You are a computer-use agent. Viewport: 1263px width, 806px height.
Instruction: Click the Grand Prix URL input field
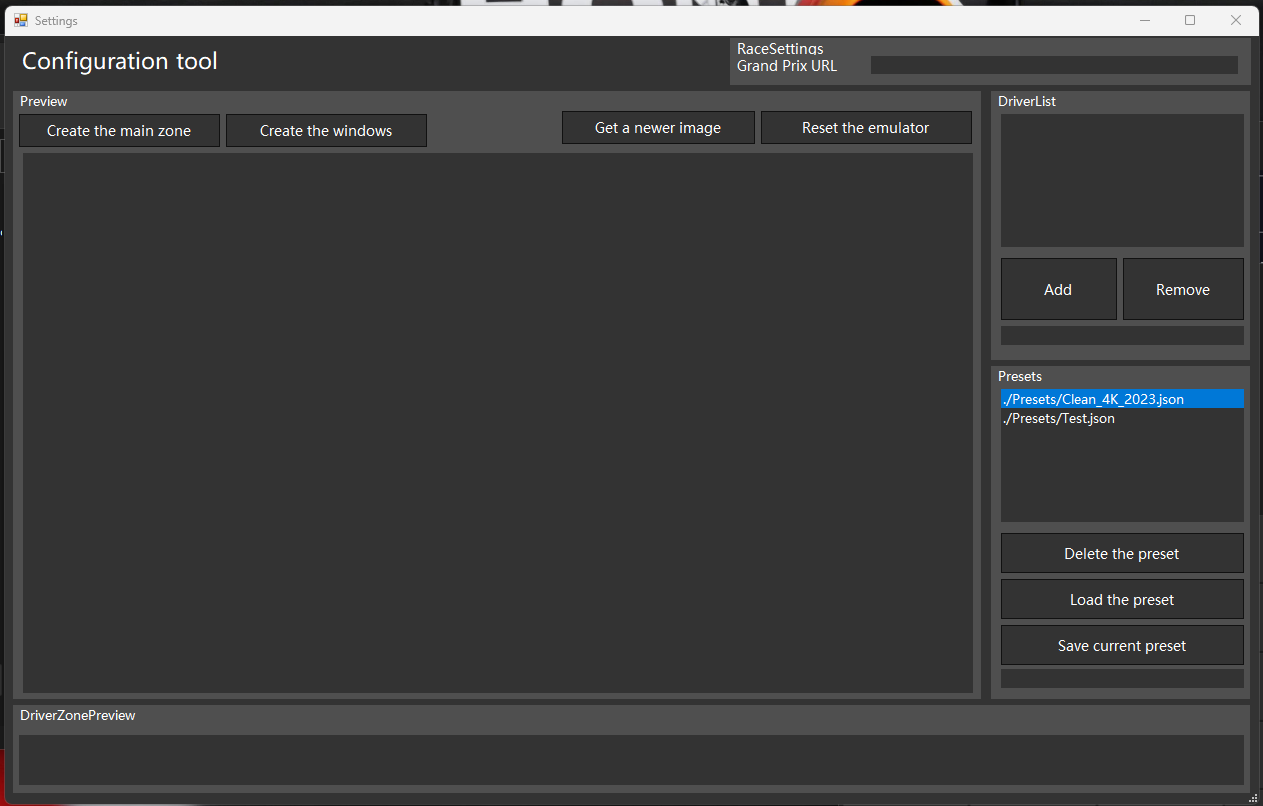(1053, 64)
